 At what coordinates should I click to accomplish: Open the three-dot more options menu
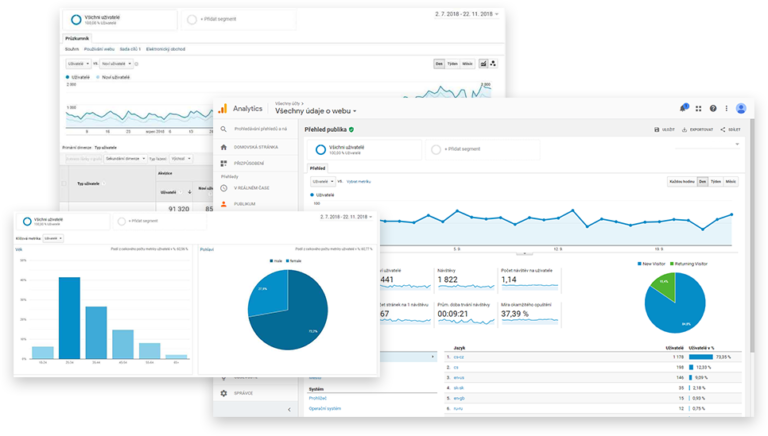click(726, 109)
